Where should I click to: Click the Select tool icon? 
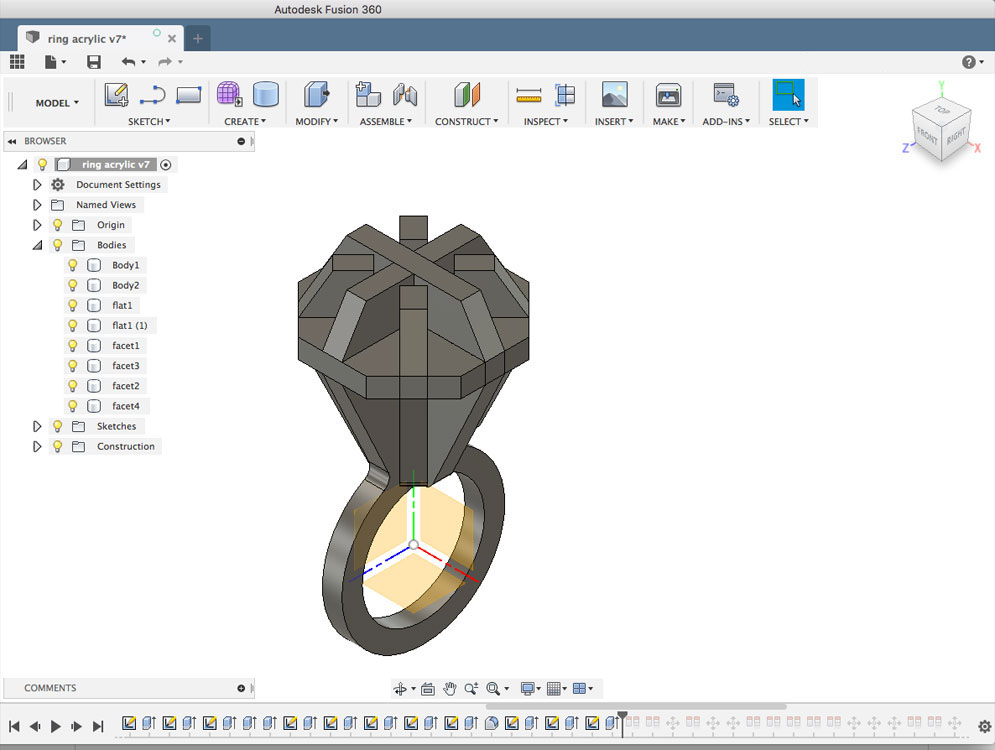[x=788, y=95]
